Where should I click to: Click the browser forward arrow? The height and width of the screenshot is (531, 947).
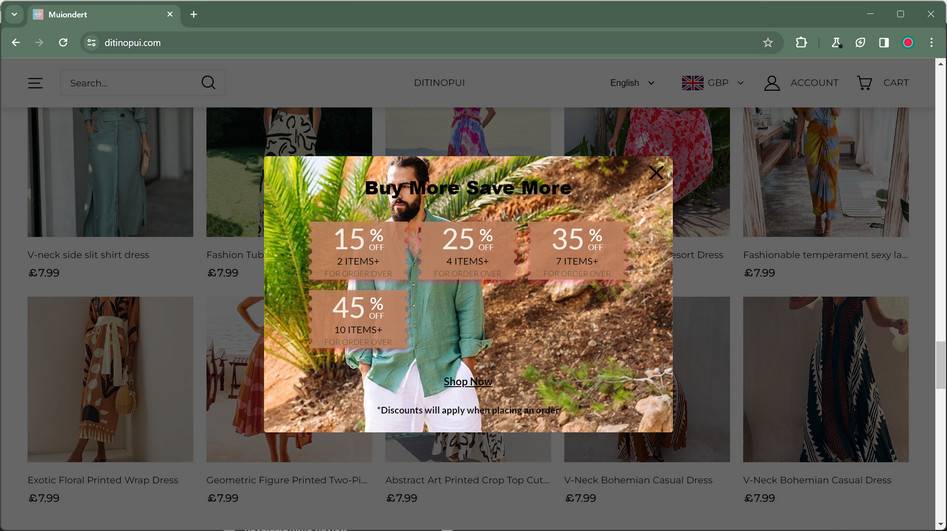[39, 42]
